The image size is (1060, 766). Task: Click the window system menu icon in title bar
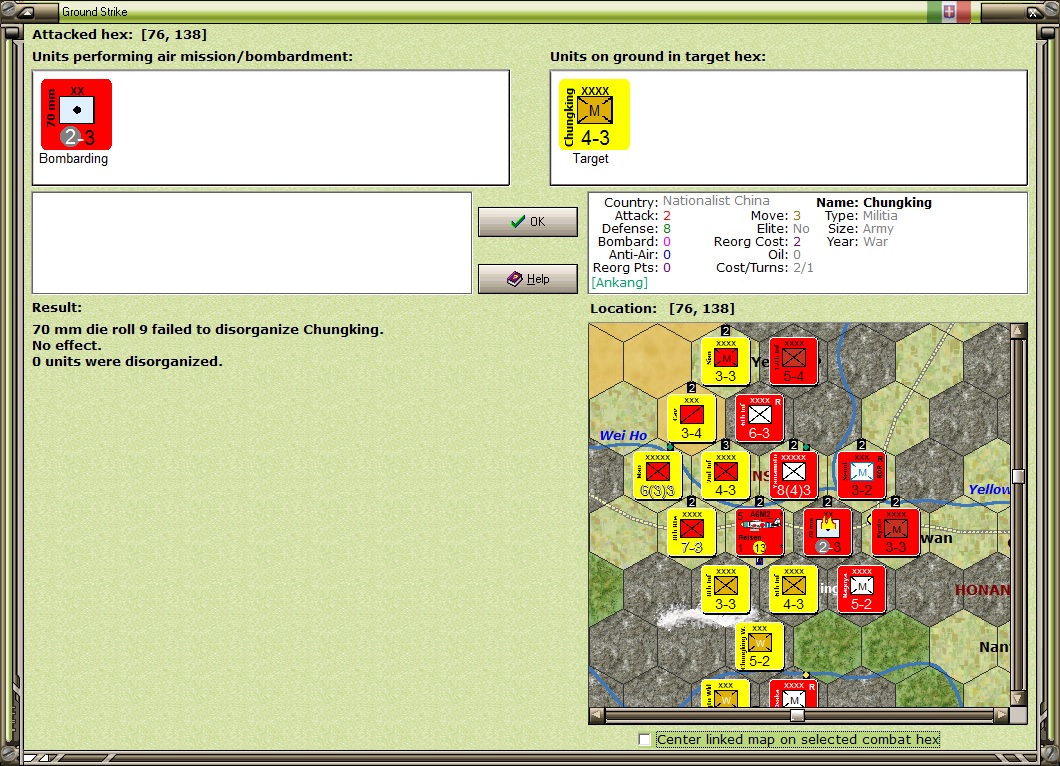(26, 11)
